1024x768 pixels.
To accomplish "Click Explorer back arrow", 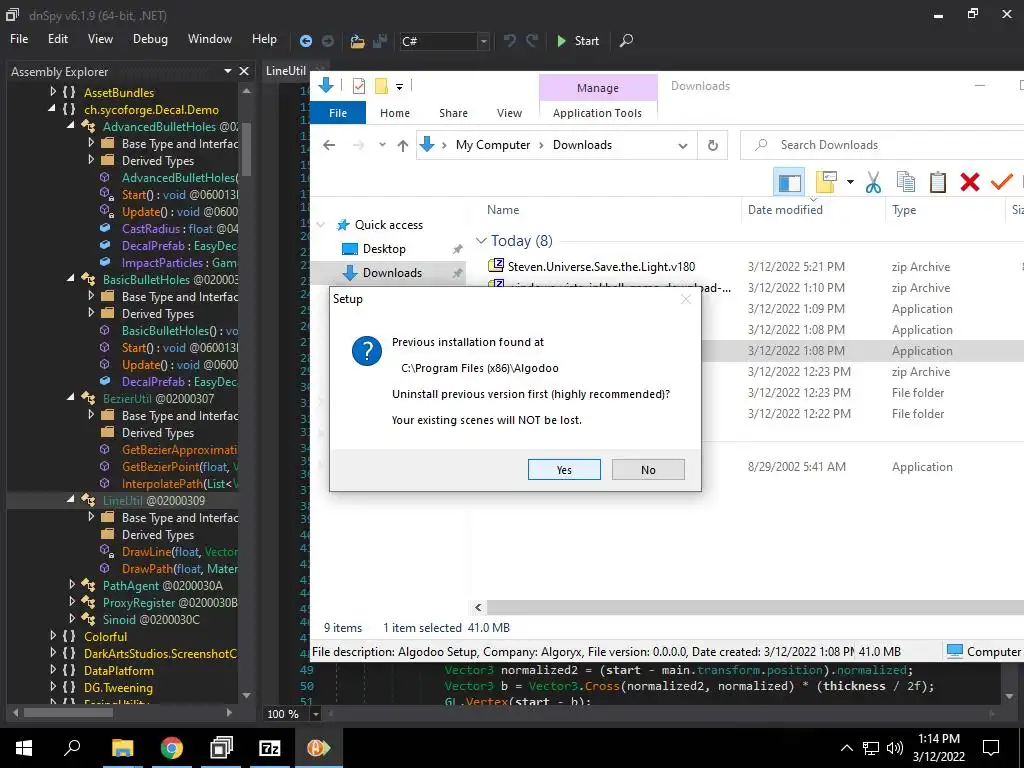I will click(x=329, y=145).
